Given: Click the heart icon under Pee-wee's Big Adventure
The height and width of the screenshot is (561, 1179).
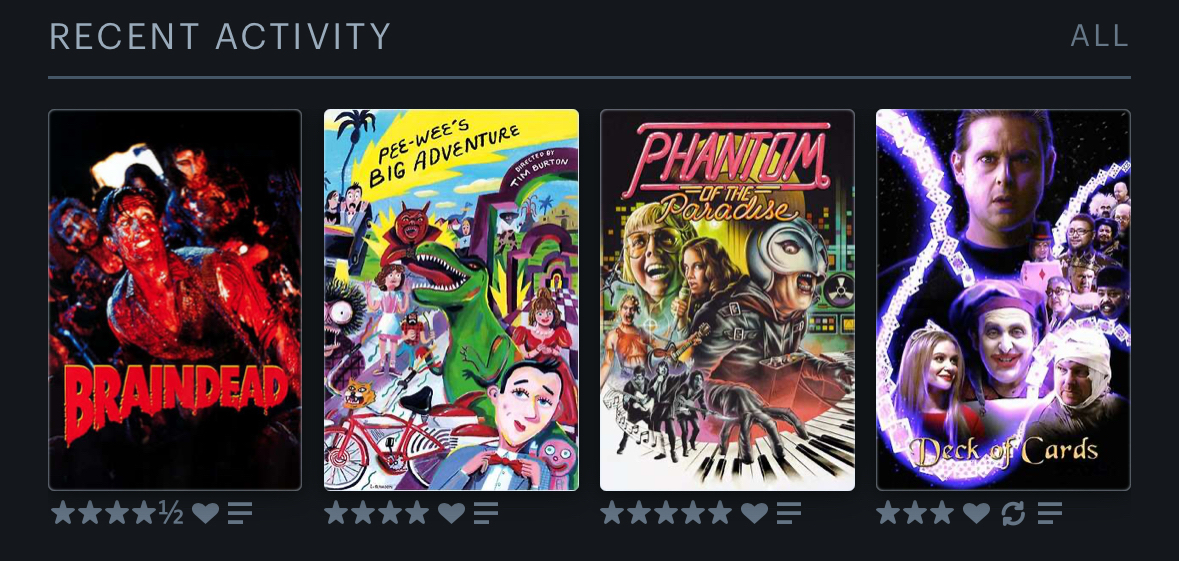Looking at the screenshot, I should click(x=451, y=513).
